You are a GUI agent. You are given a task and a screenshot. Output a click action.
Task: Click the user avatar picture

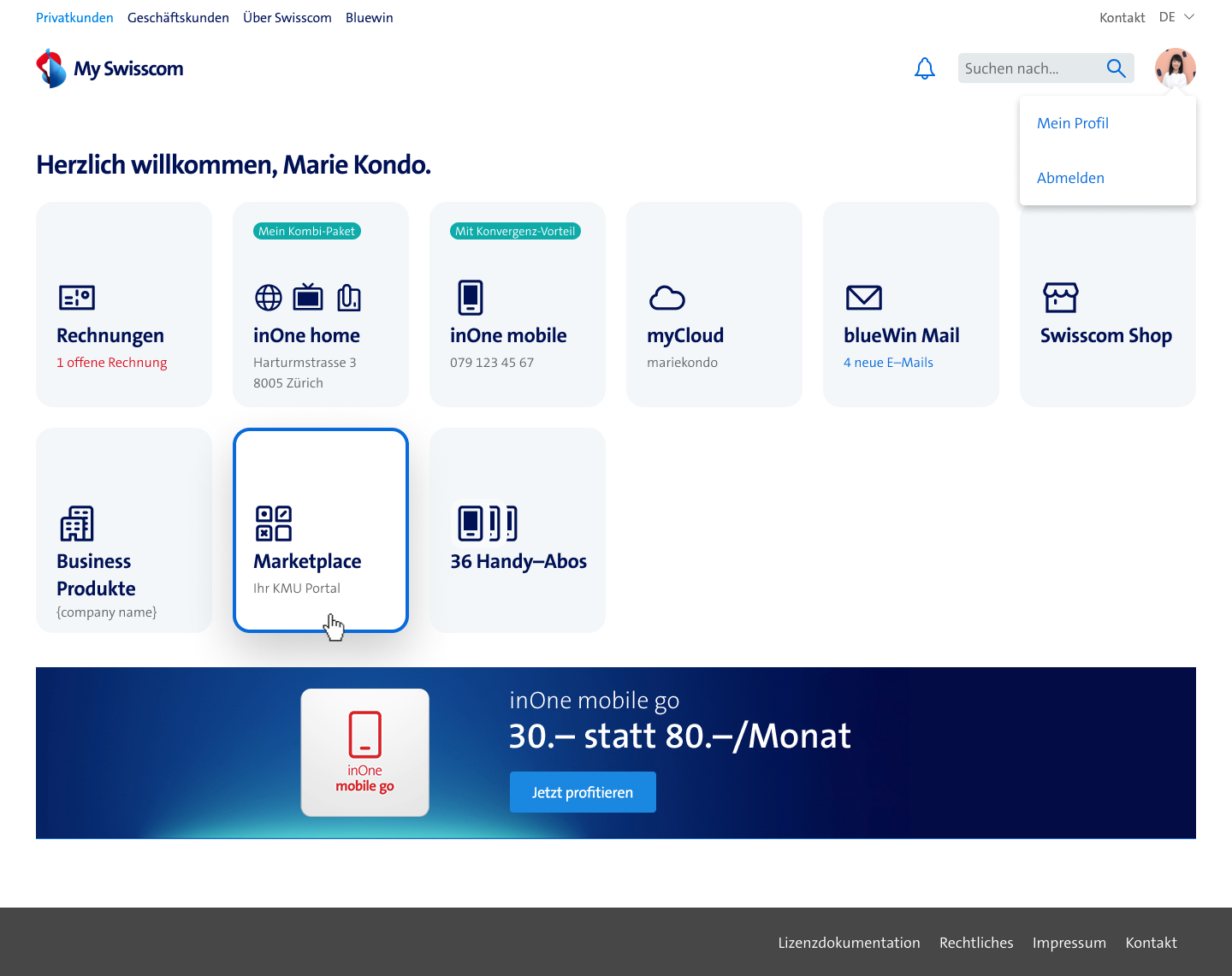pos(1176,68)
